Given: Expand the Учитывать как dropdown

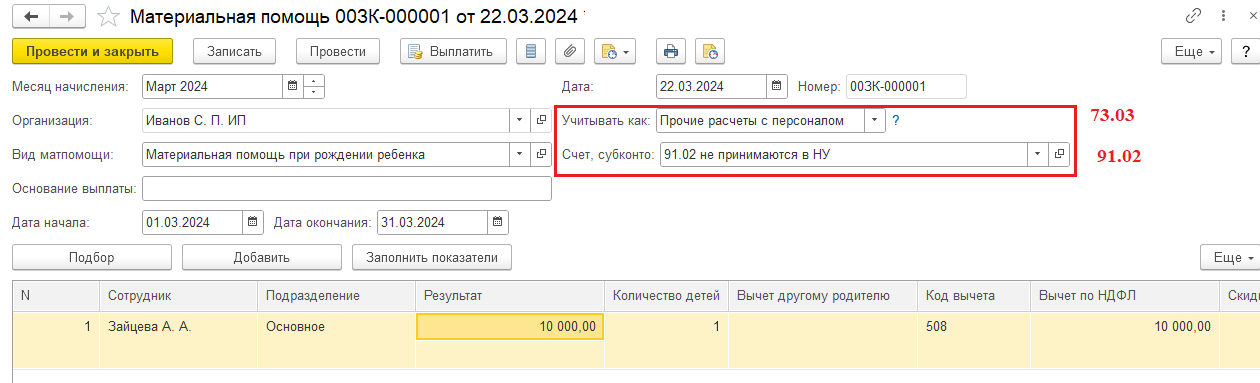Looking at the screenshot, I should tap(875, 120).
